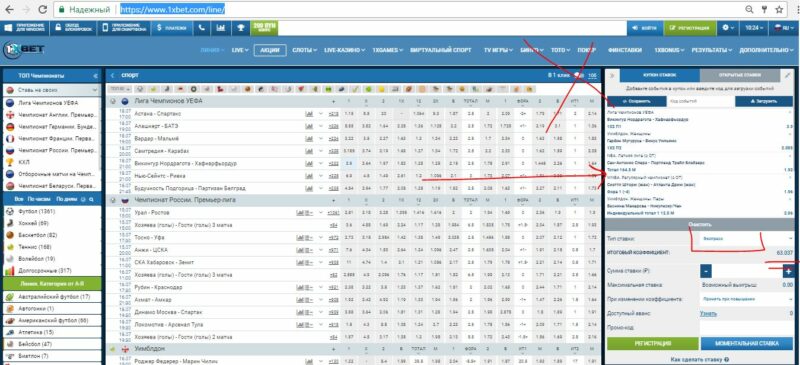
Task: Open Американский футбол (66) category
Action: click(52, 321)
